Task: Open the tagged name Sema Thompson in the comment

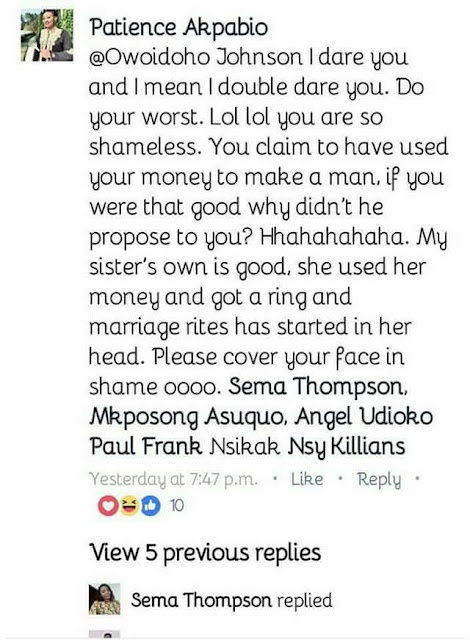Action: (x=318, y=386)
